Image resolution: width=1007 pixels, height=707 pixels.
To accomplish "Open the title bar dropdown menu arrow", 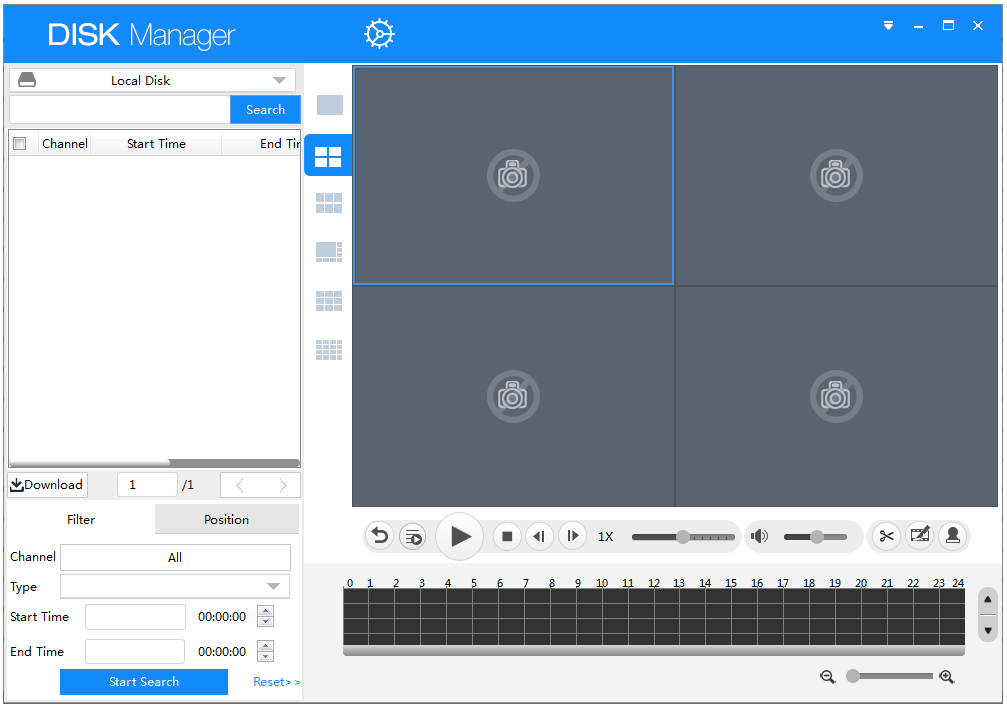I will [888, 26].
